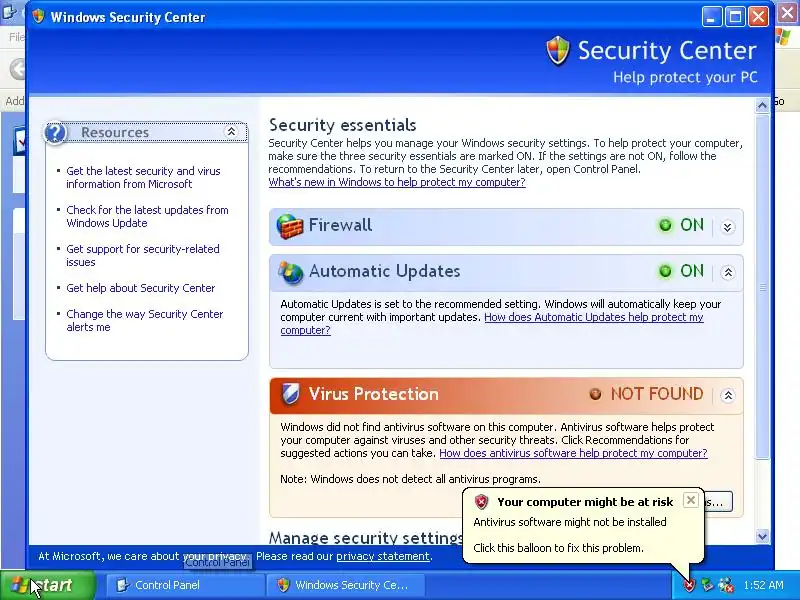Image resolution: width=800 pixels, height=600 pixels.
Task: Click the 'Firewall' section title
Action: tap(340, 225)
